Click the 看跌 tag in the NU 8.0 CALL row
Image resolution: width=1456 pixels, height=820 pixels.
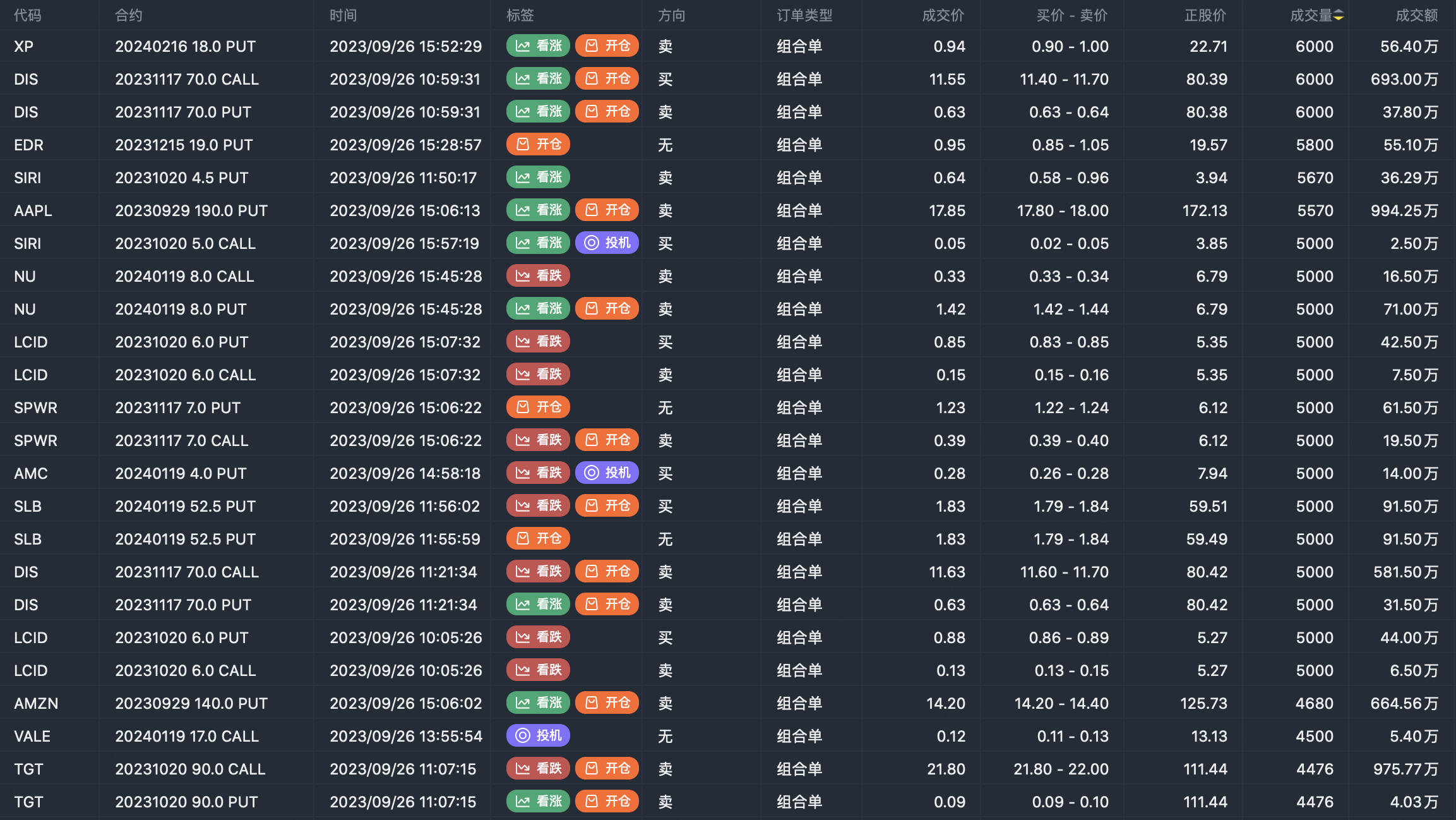(x=538, y=275)
